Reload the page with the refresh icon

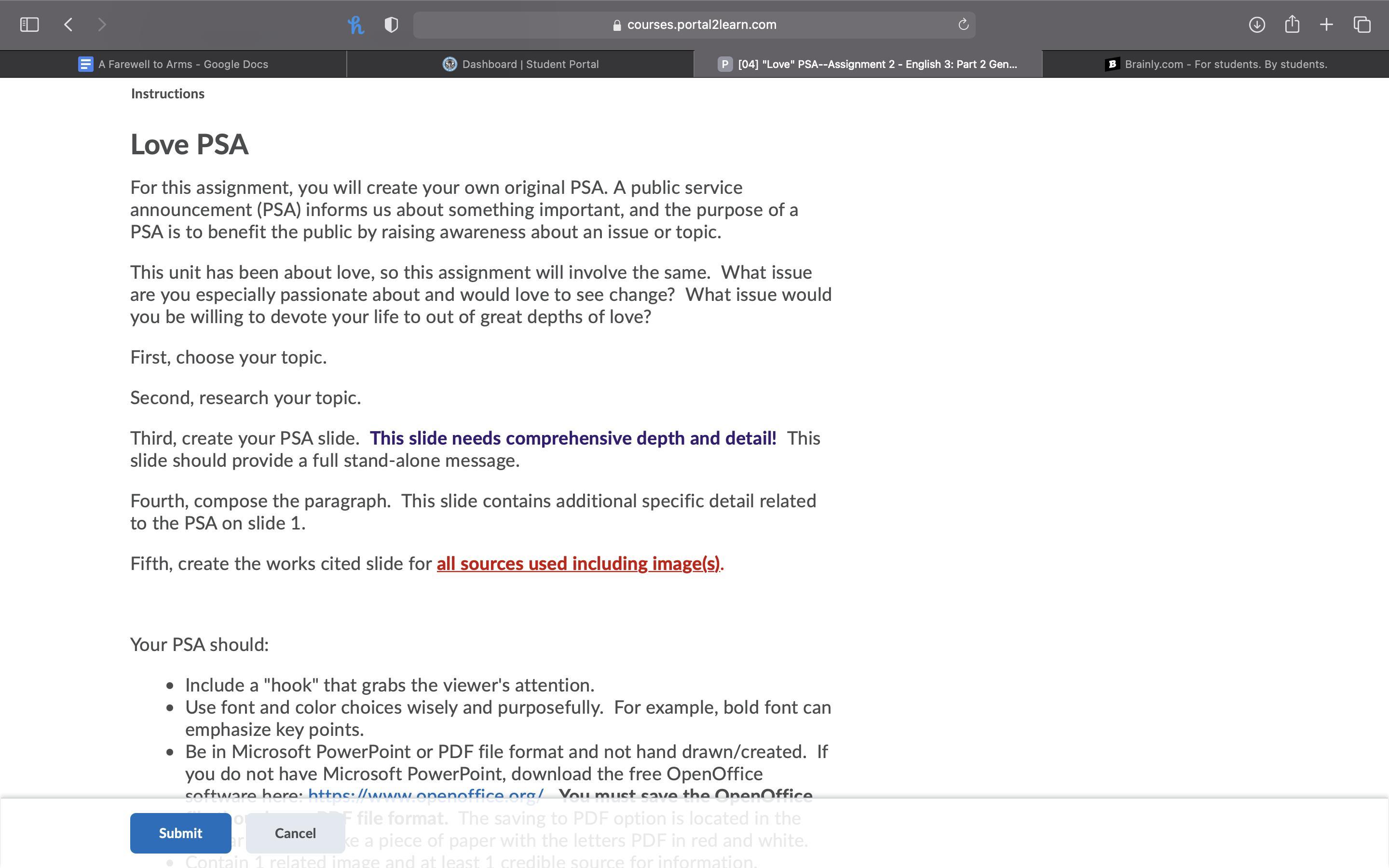click(963, 25)
